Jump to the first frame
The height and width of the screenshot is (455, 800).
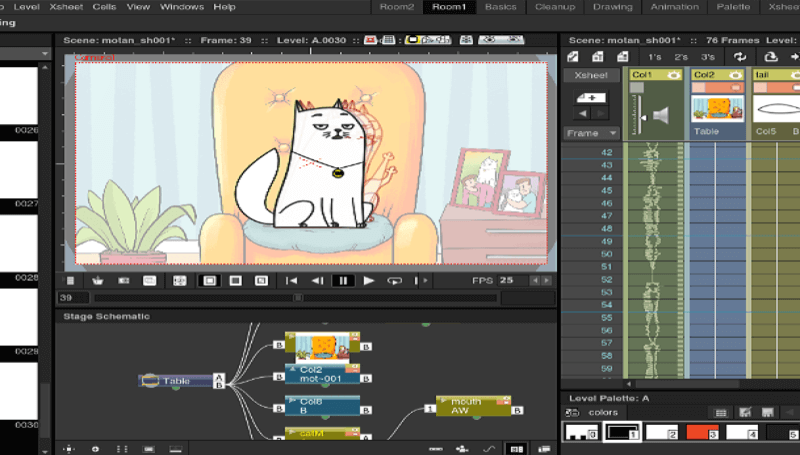[x=292, y=281]
